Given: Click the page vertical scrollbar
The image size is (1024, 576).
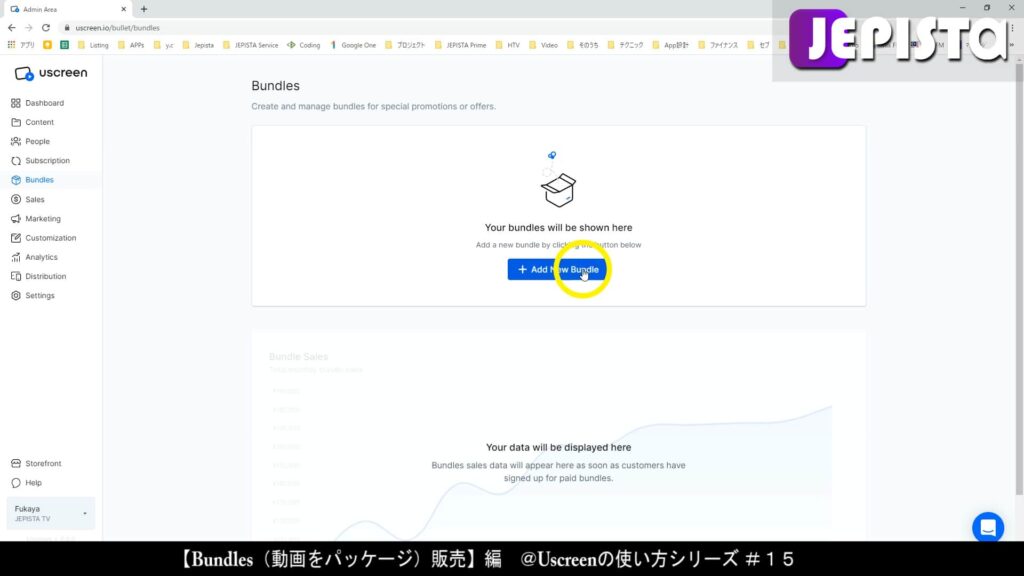Looking at the screenshot, I should click(1019, 278).
